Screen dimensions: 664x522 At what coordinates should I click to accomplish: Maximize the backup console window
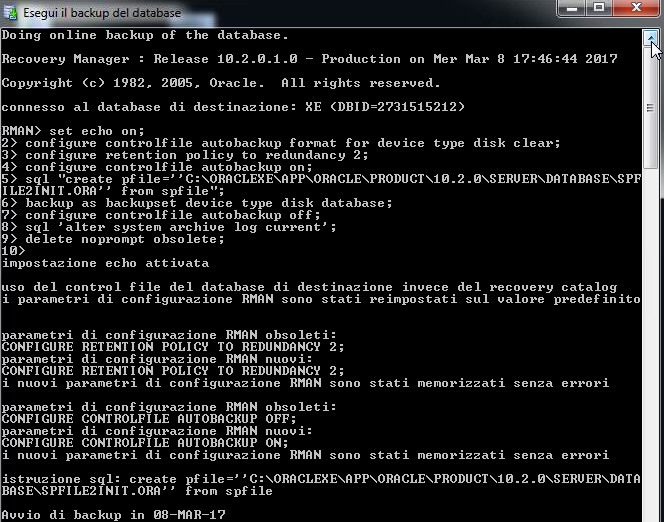coord(599,8)
